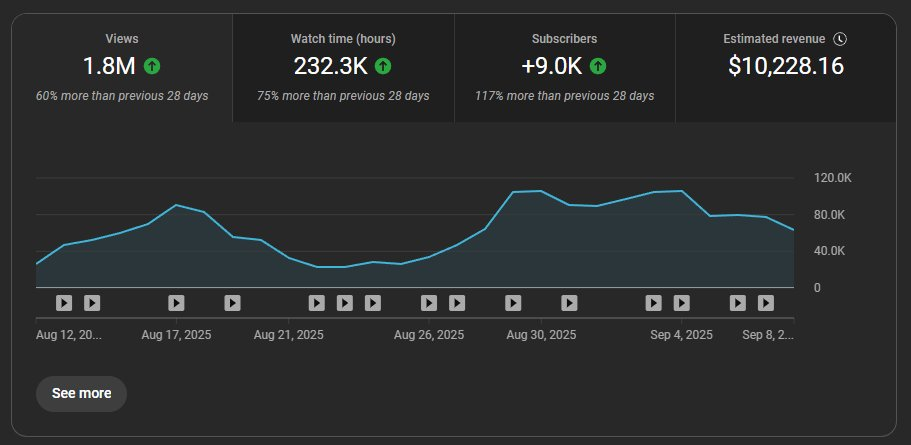Click the truncated 'Aug 12, 20...' date label
Image resolution: width=911 pixels, height=445 pixels.
pyautogui.click(x=69, y=335)
